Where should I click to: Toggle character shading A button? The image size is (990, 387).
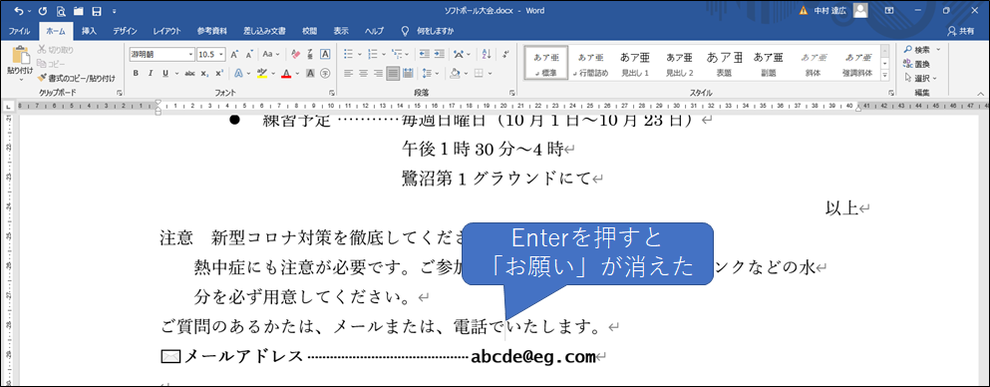[311, 73]
